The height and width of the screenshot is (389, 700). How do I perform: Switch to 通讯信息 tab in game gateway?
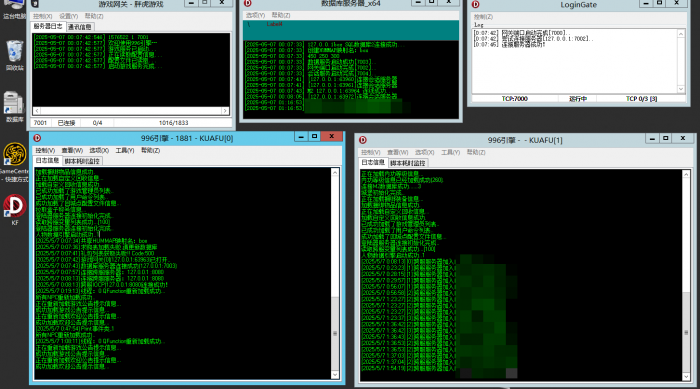[79, 27]
